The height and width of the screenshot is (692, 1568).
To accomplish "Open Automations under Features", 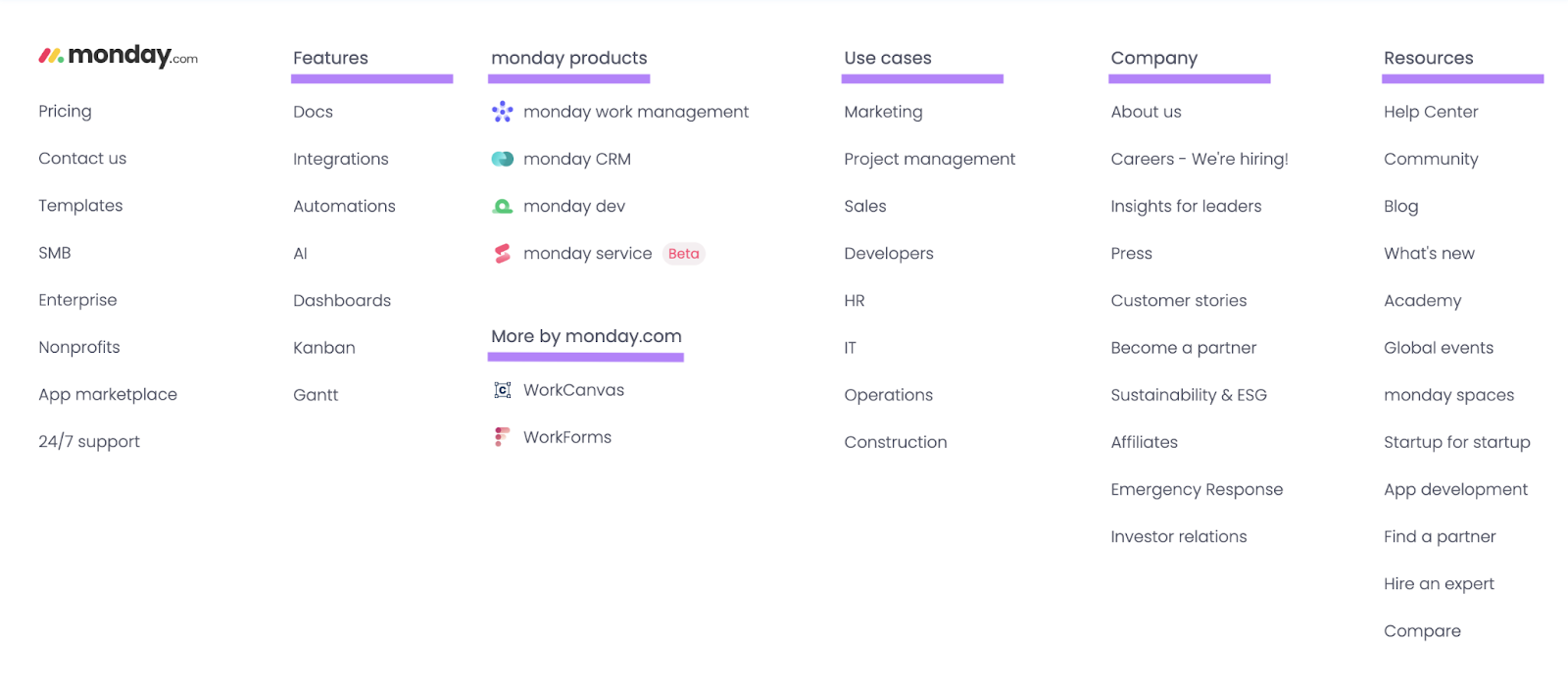I will click(344, 206).
